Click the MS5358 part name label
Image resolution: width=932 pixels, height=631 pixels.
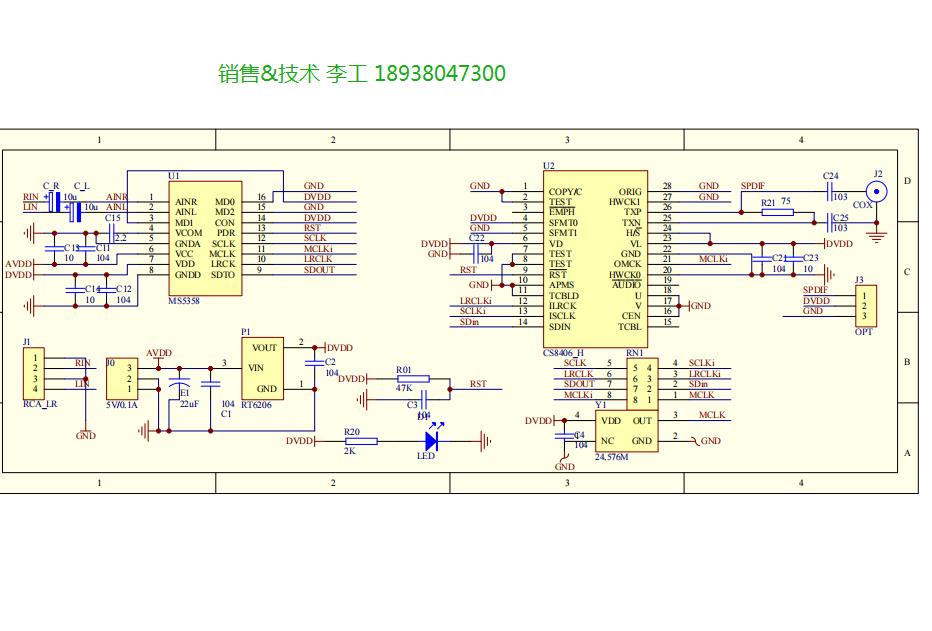[x=184, y=301]
